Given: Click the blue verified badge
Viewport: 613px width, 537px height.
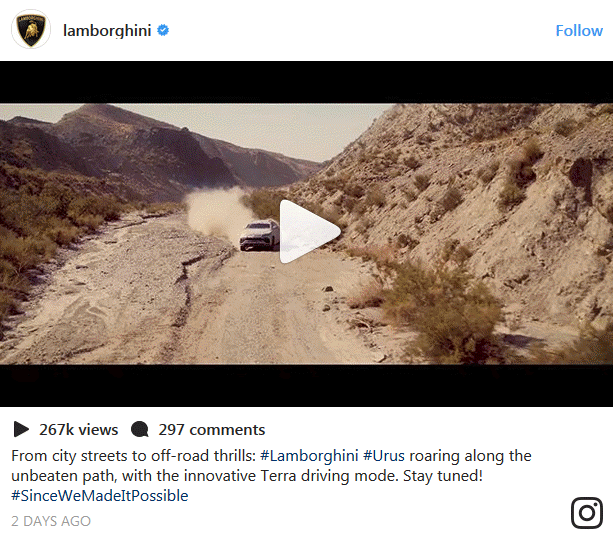Looking at the screenshot, I should pyautogui.click(x=163, y=30).
